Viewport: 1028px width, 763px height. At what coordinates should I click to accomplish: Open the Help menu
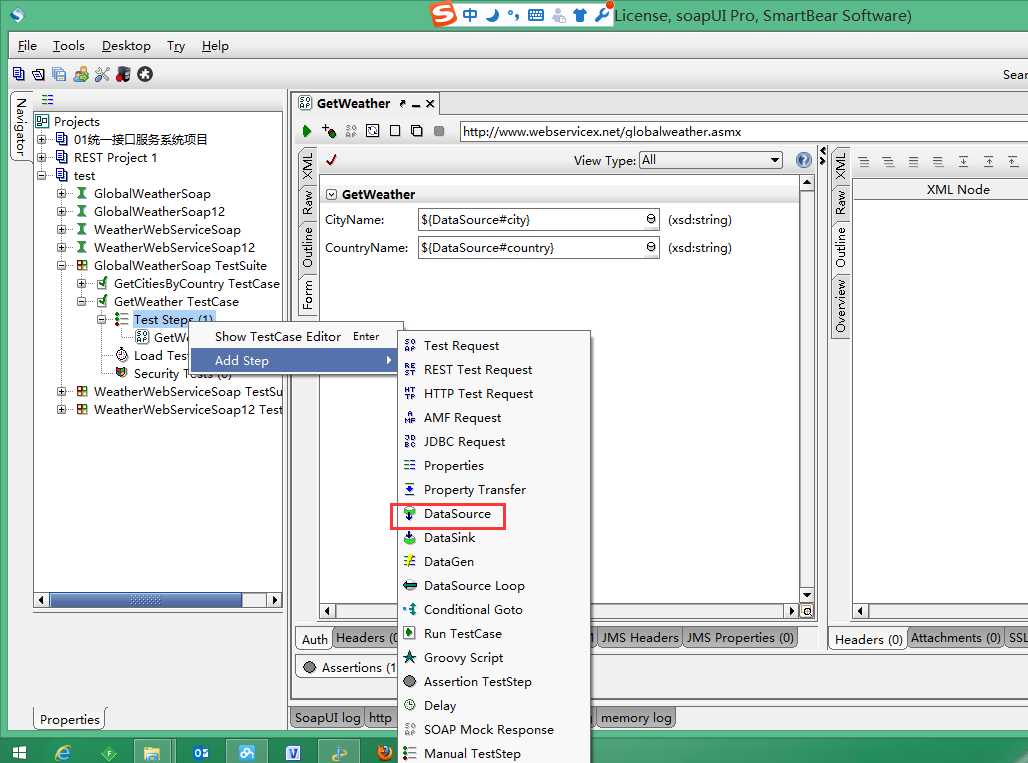click(x=215, y=46)
